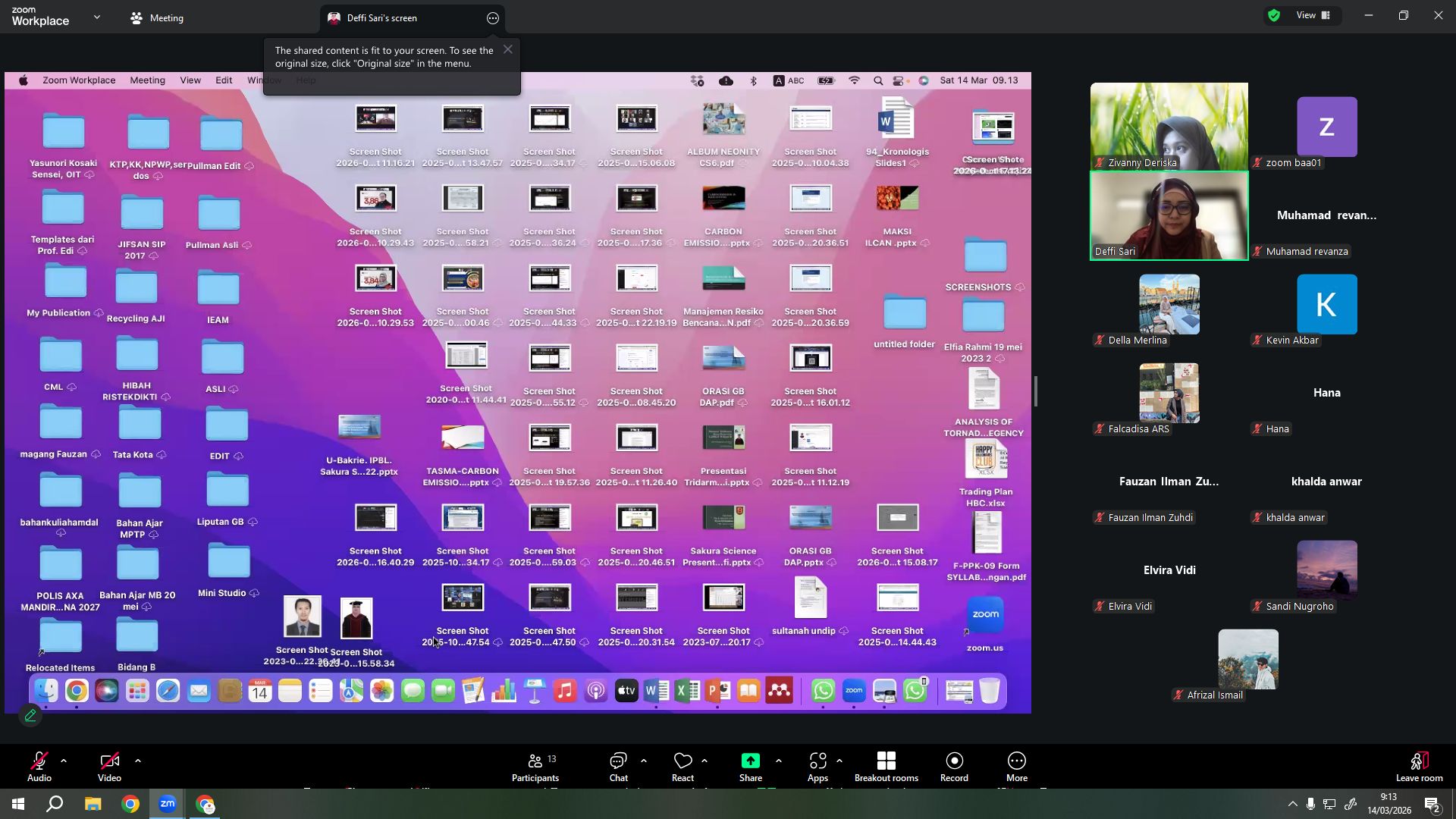Dismiss the shared content tooltip
The height and width of the screenshot is (819, 1456).
508,49
